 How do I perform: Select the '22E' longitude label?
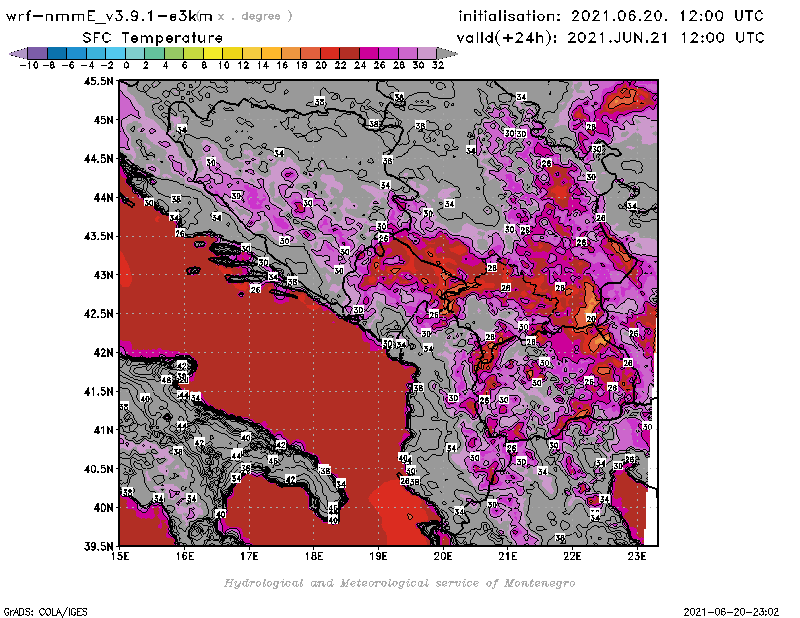pos(572,556)
